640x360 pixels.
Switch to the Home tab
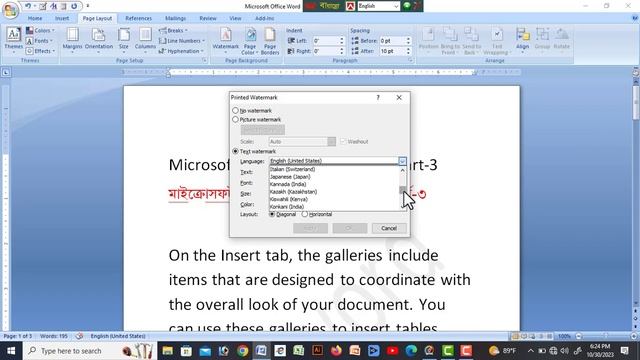[x=35, y=18]
